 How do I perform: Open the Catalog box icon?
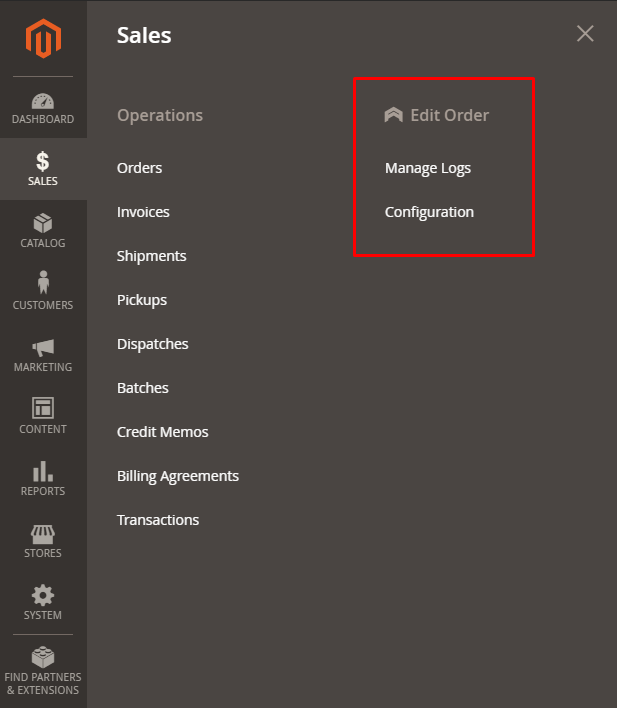pyautogui.click(x=43, y=223)
